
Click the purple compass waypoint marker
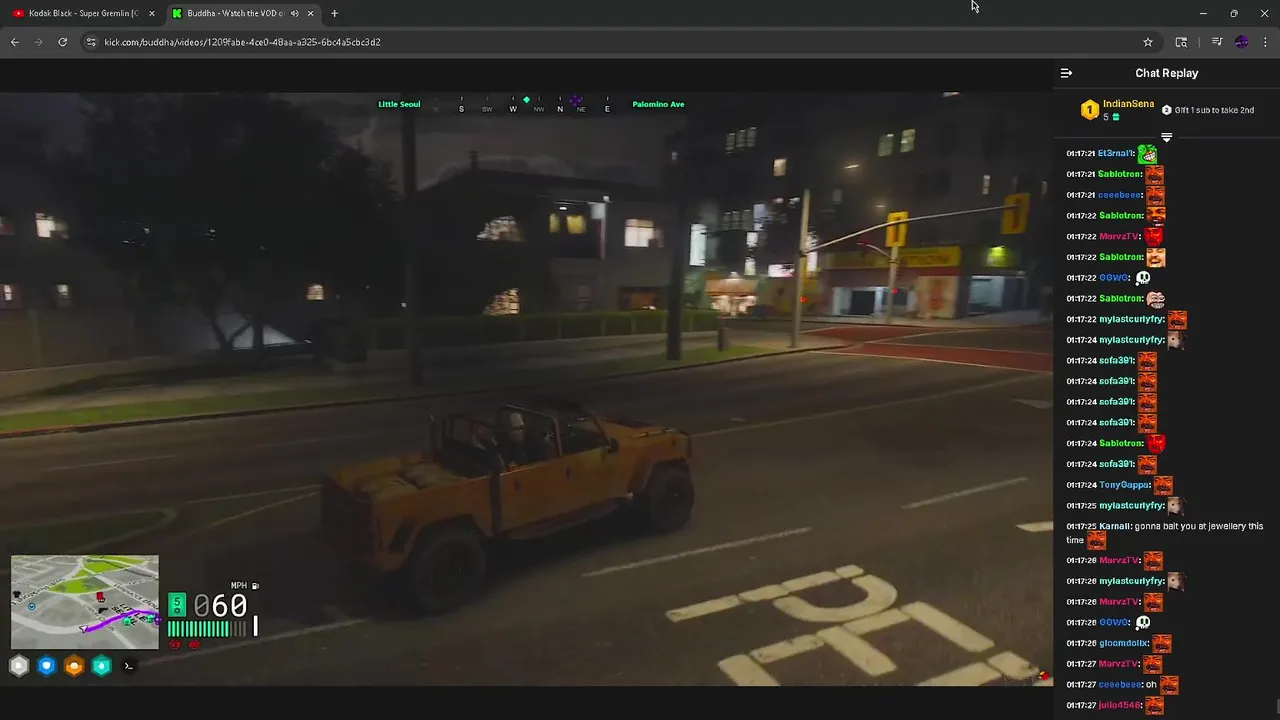click(576, 100)
